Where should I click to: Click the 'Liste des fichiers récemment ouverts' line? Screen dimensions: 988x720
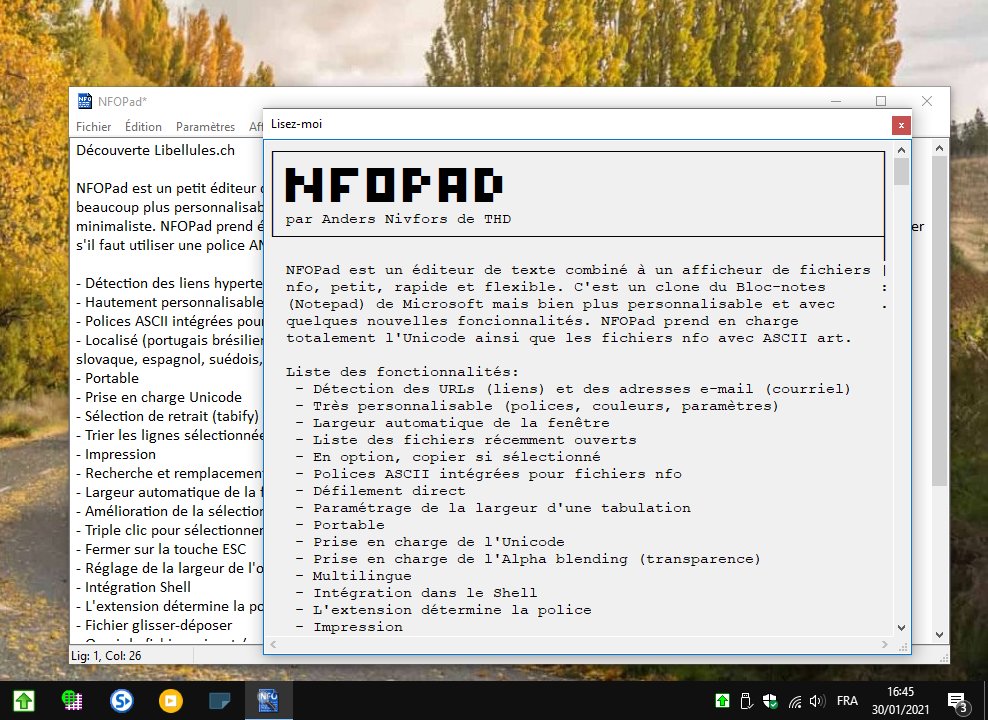point(474,440)
